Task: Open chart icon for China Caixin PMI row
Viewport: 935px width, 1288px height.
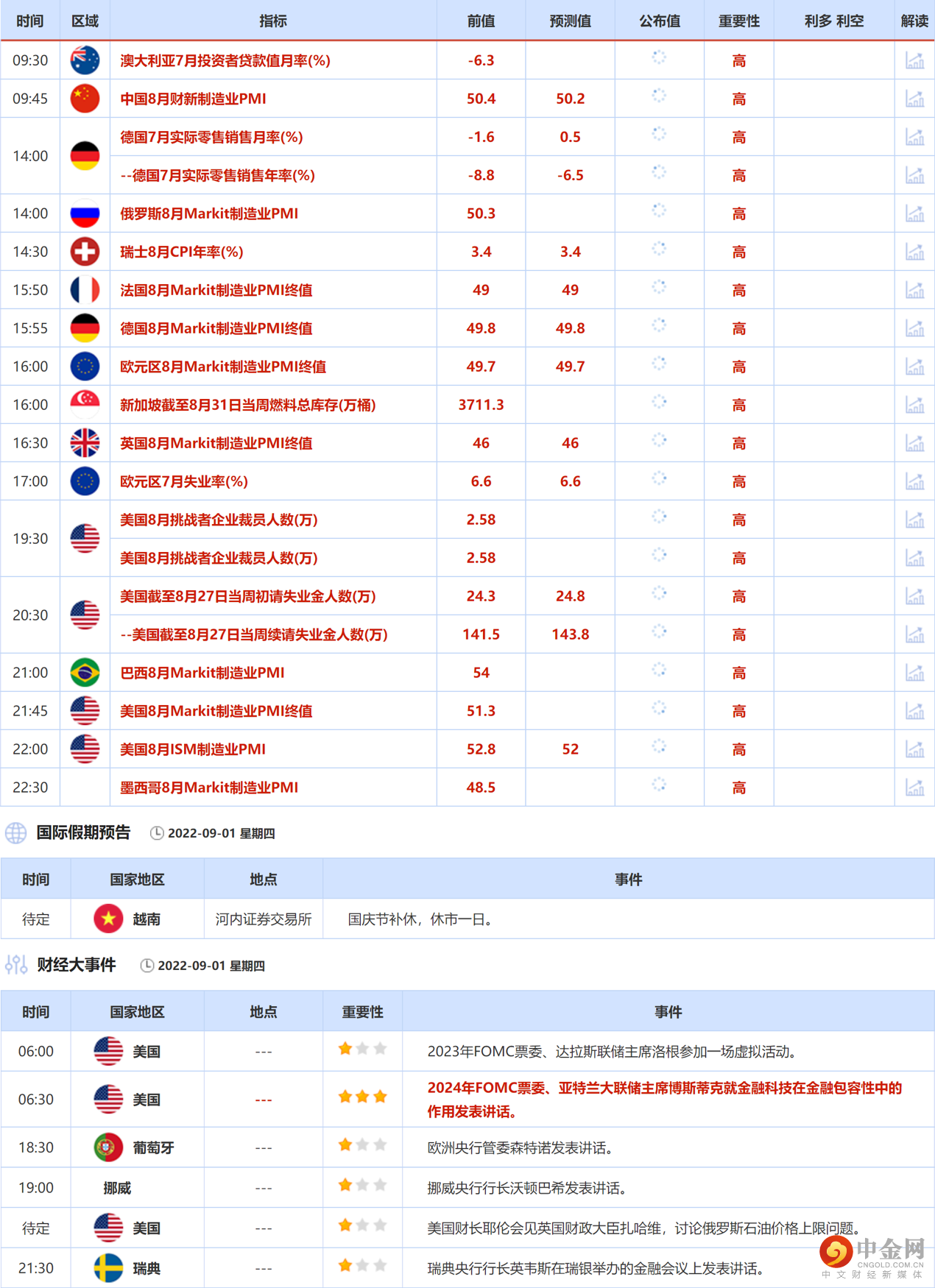Action: (x=914, y=99)
